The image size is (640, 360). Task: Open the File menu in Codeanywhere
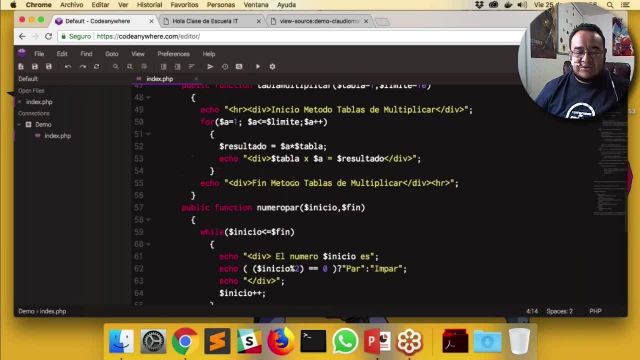click(39, 54)
